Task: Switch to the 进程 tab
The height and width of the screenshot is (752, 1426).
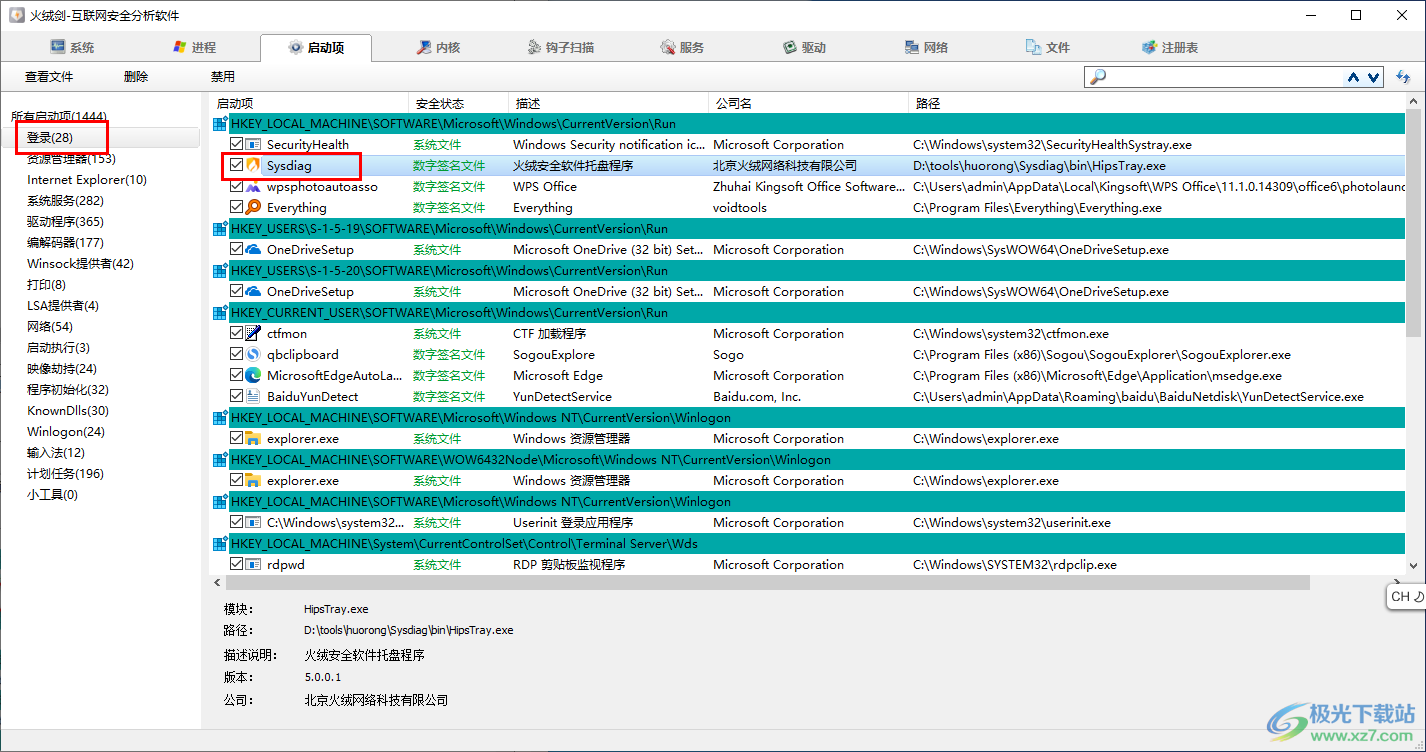Action: click(194, 47)
